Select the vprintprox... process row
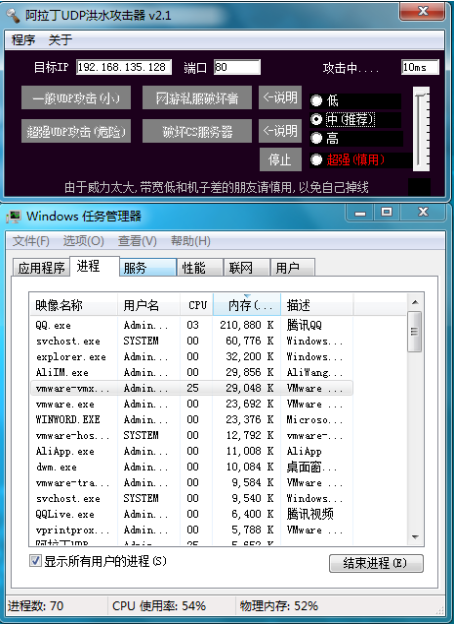 [192, 530]
